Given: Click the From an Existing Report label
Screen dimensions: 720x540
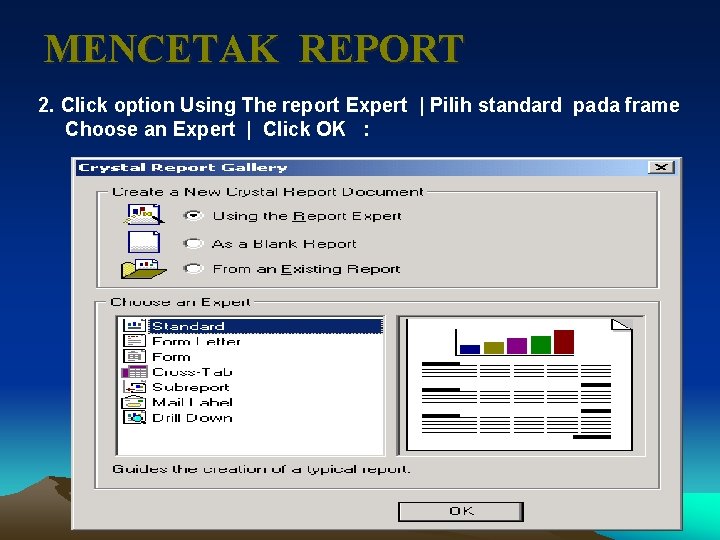Looking at the screenshot, I should [307, 269].
